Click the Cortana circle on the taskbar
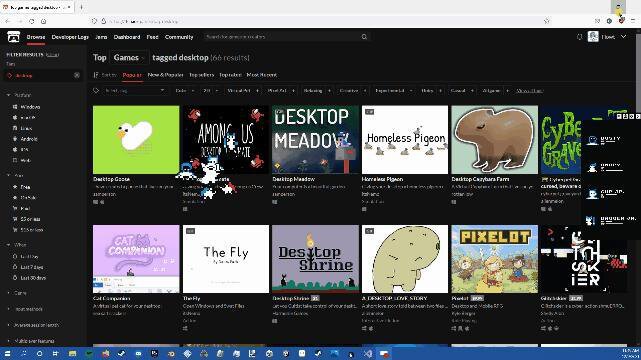The height and width of the screenshot is (360, 641). tap(39, 353)
